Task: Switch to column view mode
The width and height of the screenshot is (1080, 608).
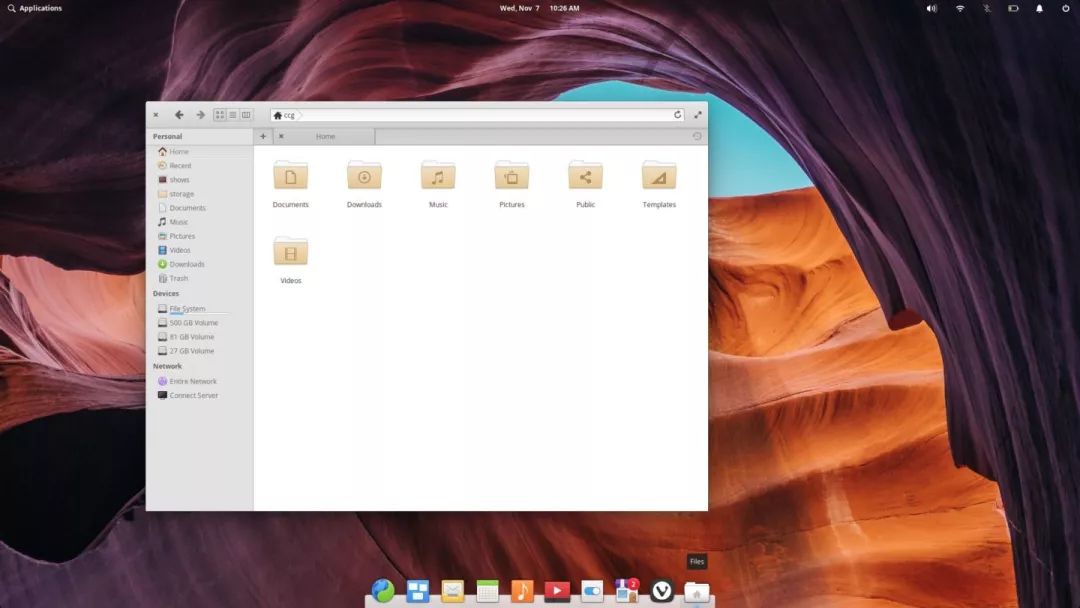Action: (x=246, y=115)
